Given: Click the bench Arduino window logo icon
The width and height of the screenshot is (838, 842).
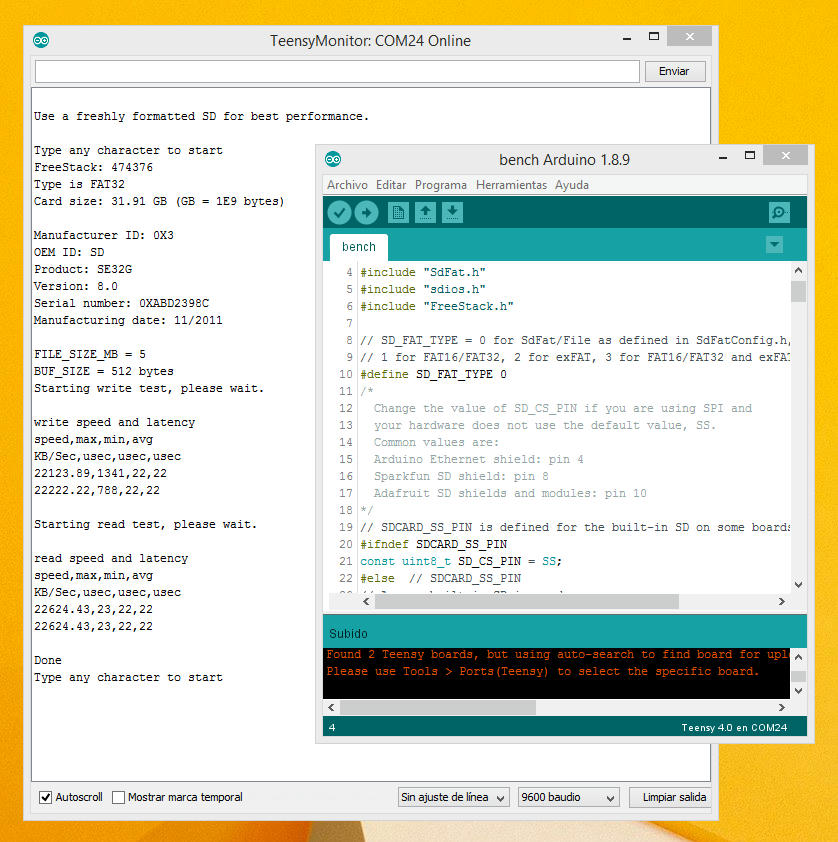Looking at the screenshot, I should [334, 159].
